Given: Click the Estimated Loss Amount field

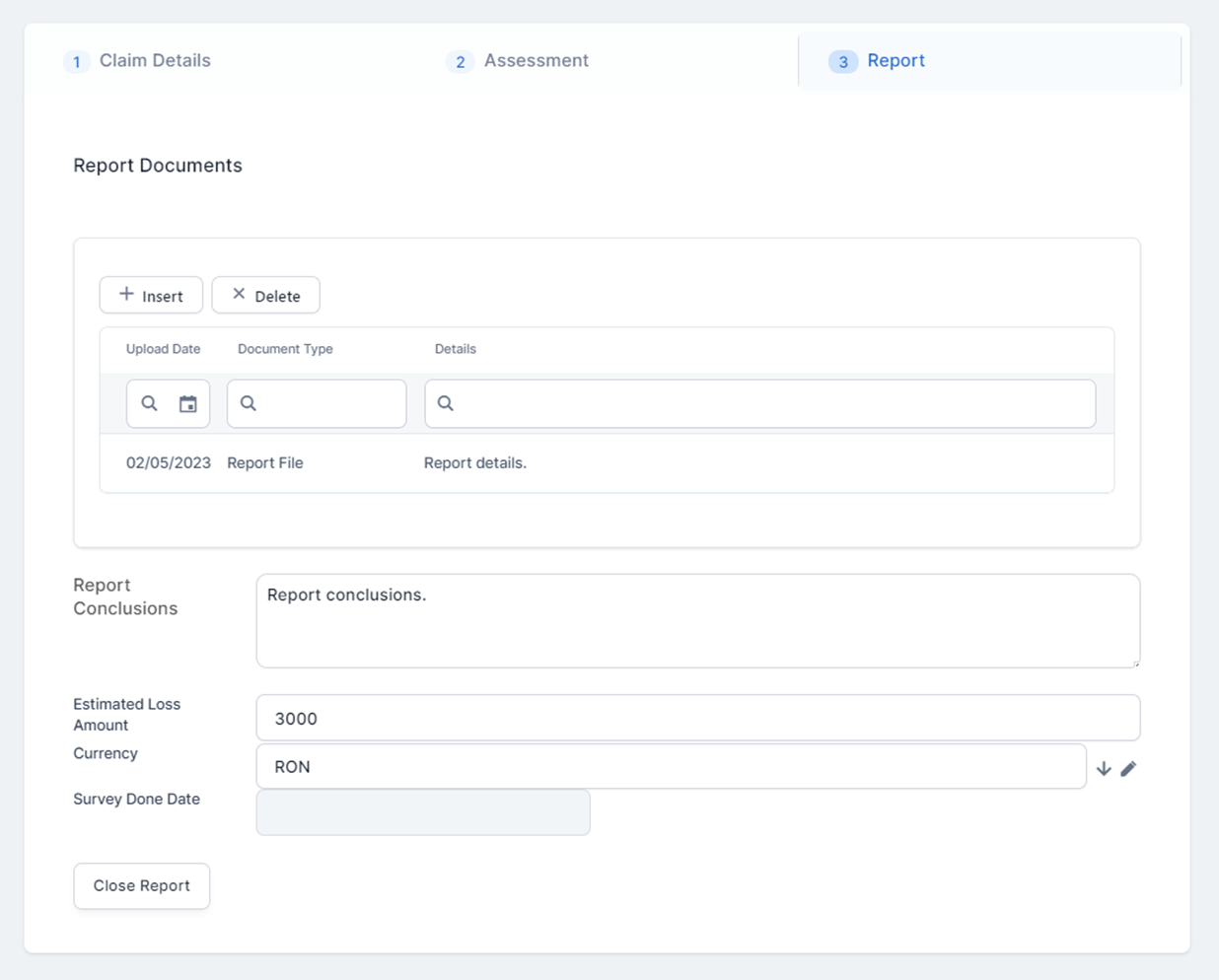Looking at the screenshot, I should (697, 718).
